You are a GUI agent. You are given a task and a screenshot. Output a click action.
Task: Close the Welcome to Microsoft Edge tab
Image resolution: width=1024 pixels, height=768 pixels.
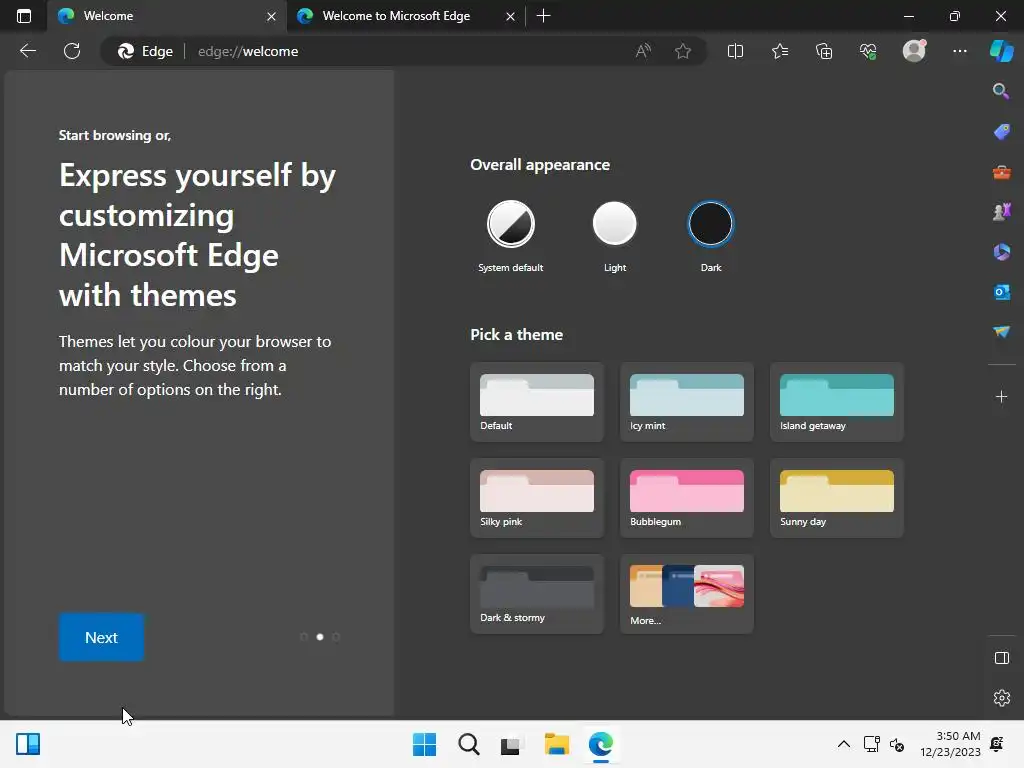[510, 16]
